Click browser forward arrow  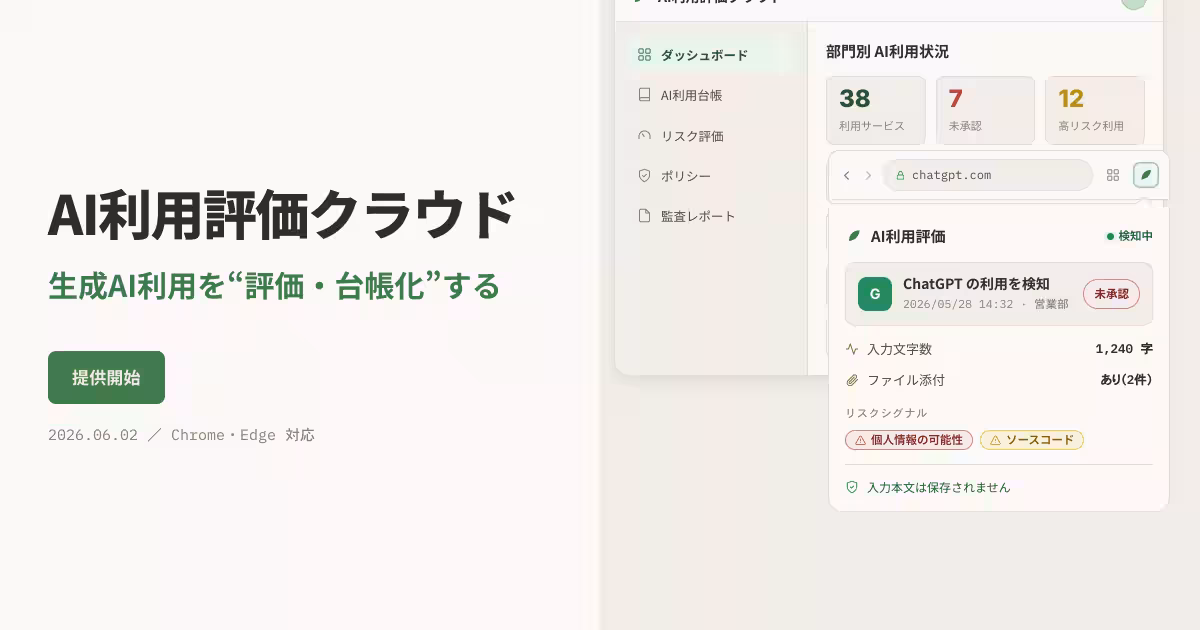[868, 175]
